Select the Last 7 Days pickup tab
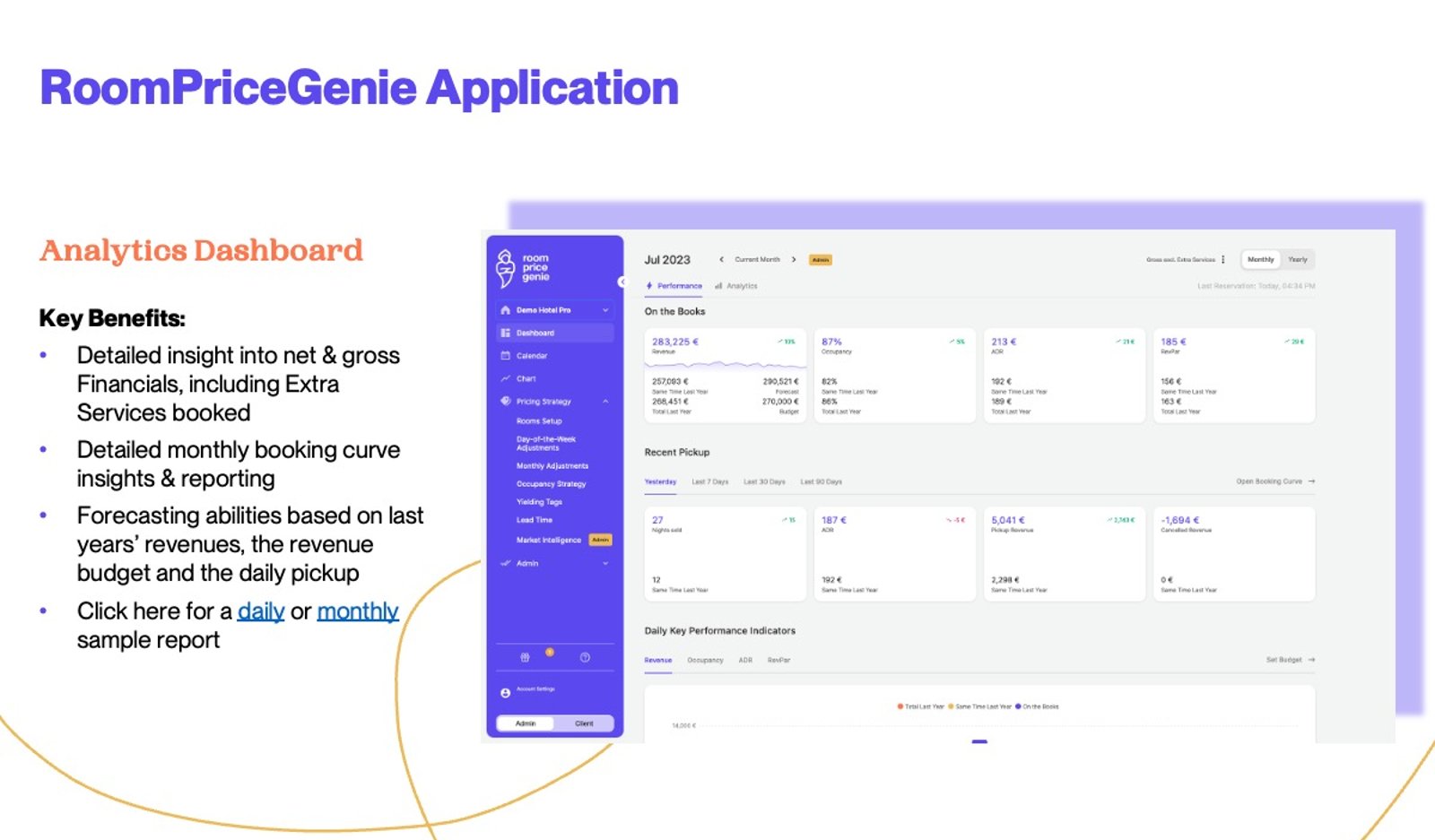 (710, 481)
